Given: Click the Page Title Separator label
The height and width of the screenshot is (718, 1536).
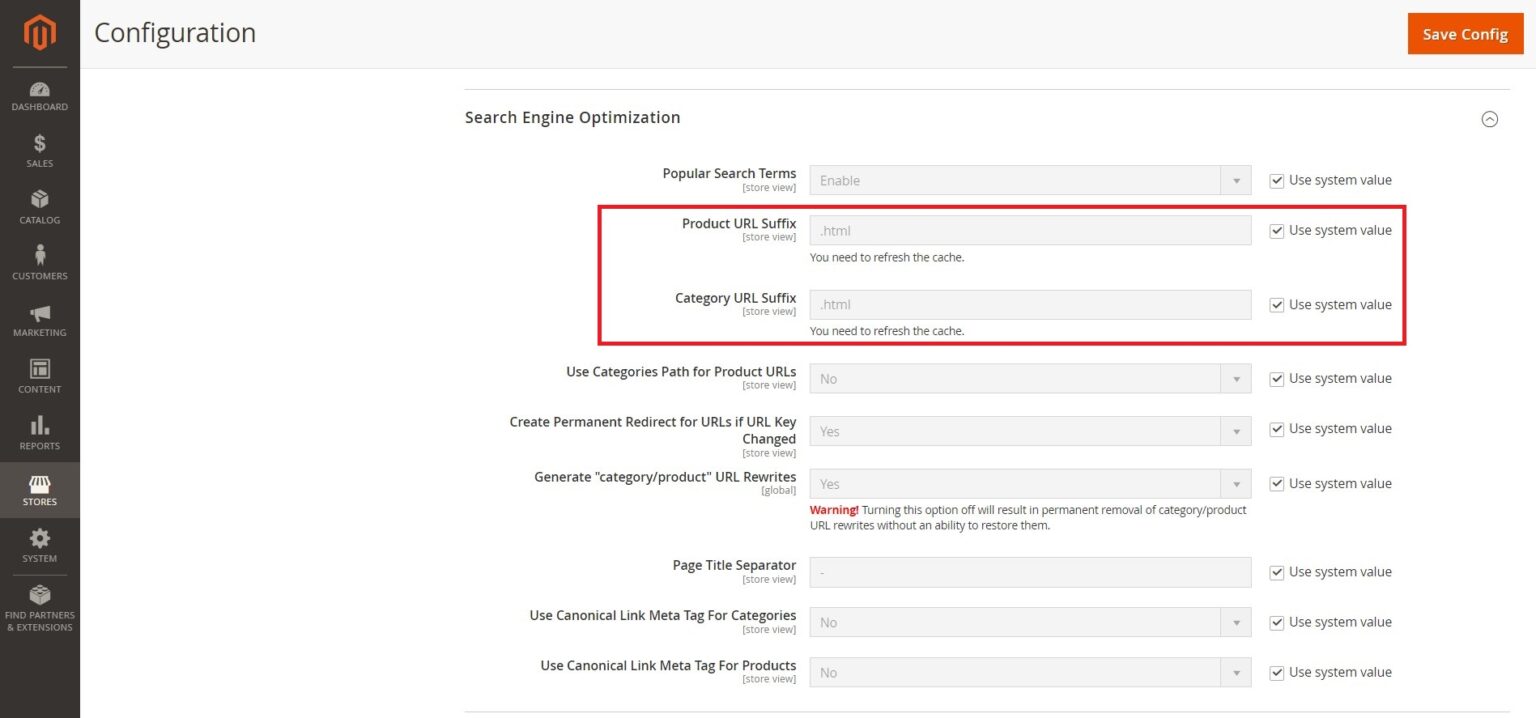Looking at the screenshot, I should point(734,565).
